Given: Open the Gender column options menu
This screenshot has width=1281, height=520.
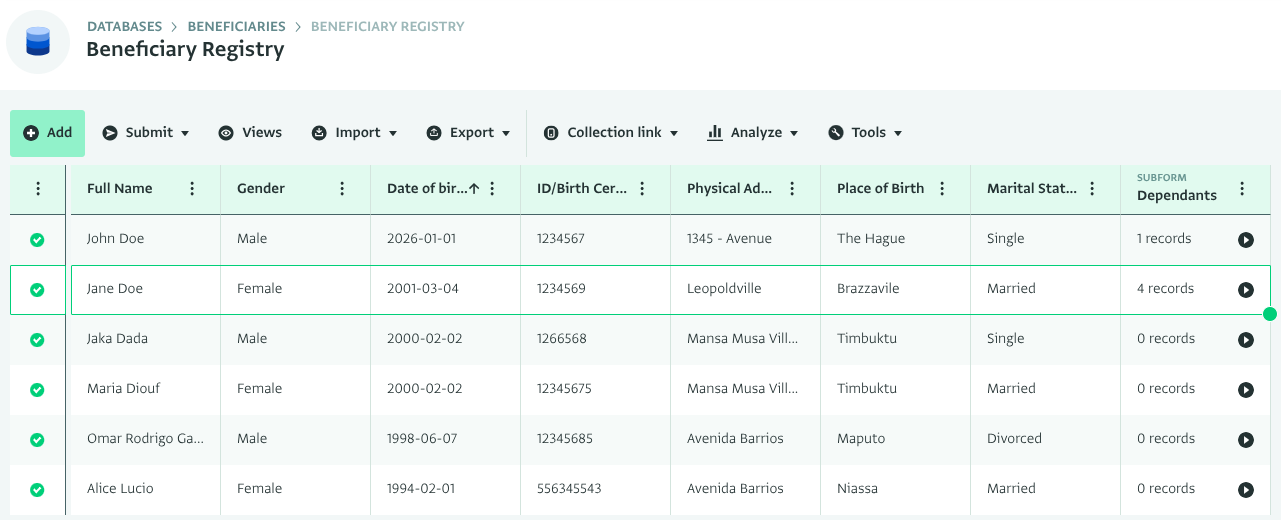Looking at the screenshot, I should [342, 188].
